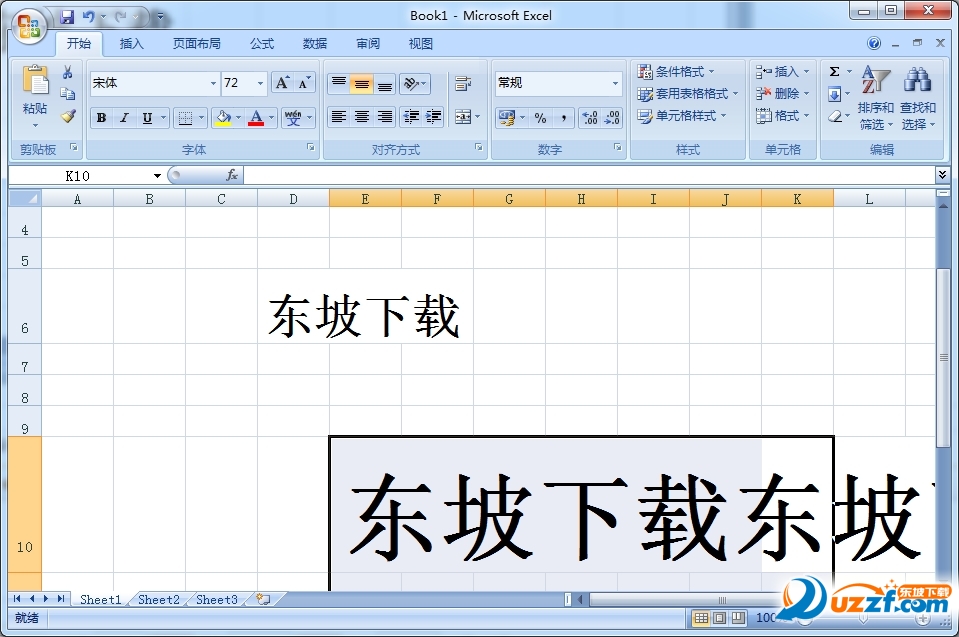Click the 插入 cells button
The image size is (959, 637).
782,72
